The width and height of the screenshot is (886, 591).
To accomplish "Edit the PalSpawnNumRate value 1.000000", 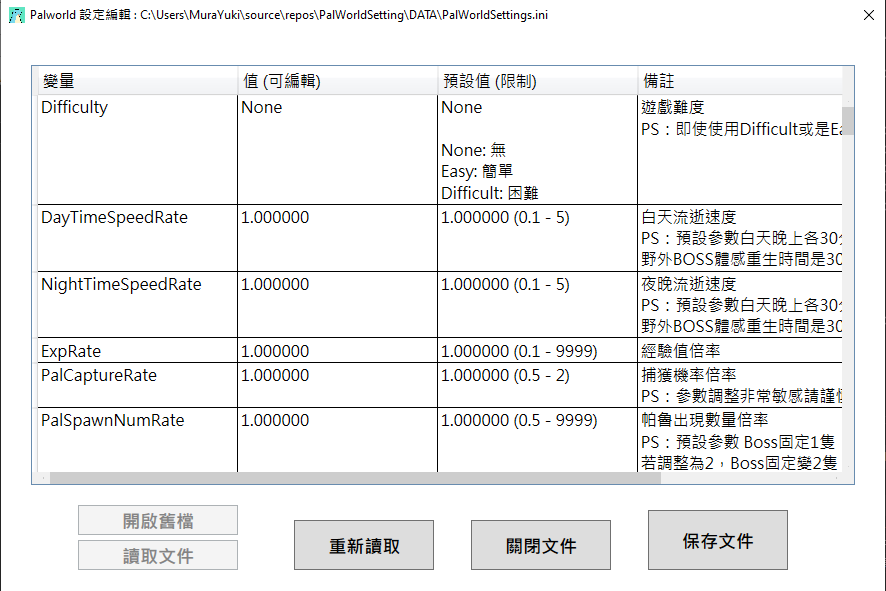I will (x=337, y=440).
